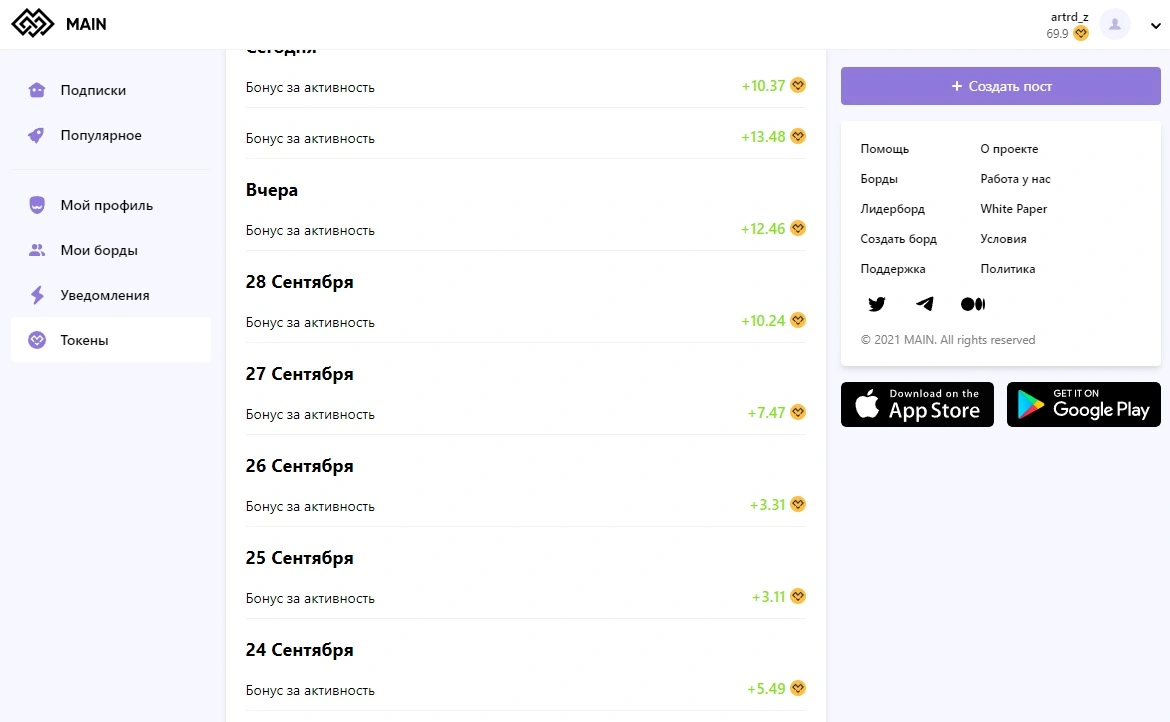Screen dimensions: 1170x722
Task: Open the Telegram social icon
Action: [925, 304]
